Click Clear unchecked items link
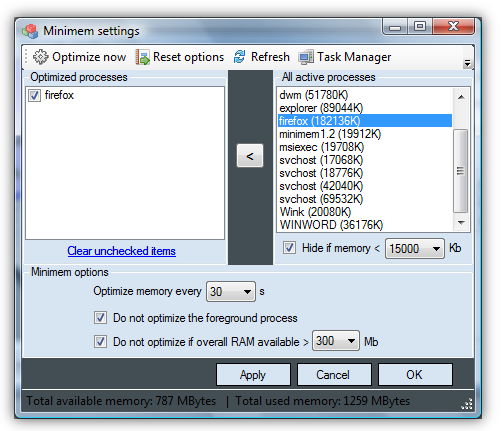501x431 pixels. (121, 251)
